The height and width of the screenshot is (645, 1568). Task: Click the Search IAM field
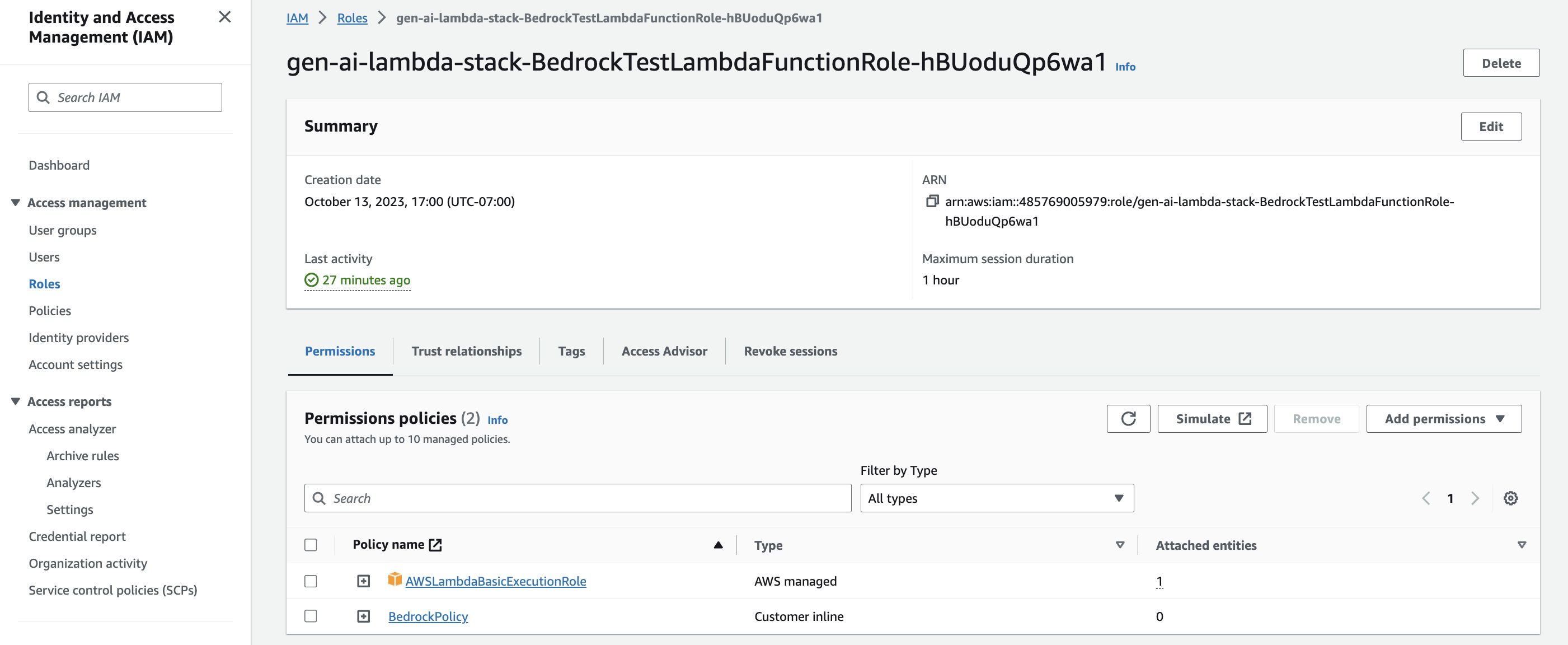(x=125, y=97)
